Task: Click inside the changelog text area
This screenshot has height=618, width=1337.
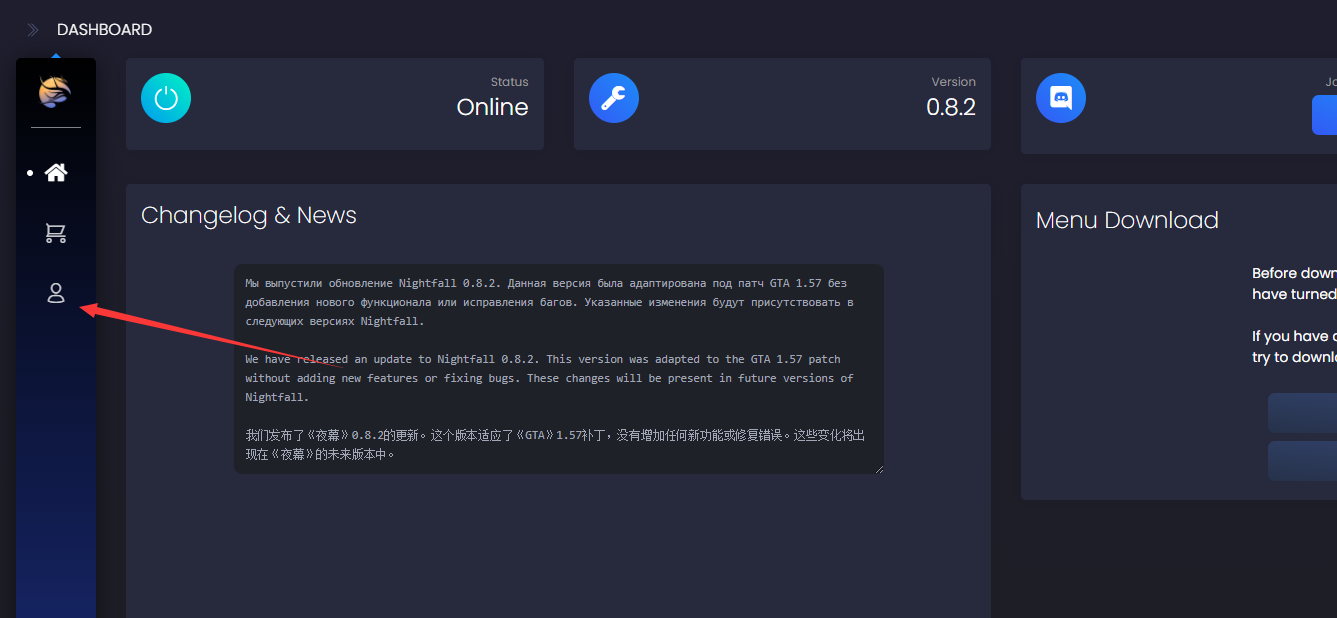Action: tap(559, 369)
